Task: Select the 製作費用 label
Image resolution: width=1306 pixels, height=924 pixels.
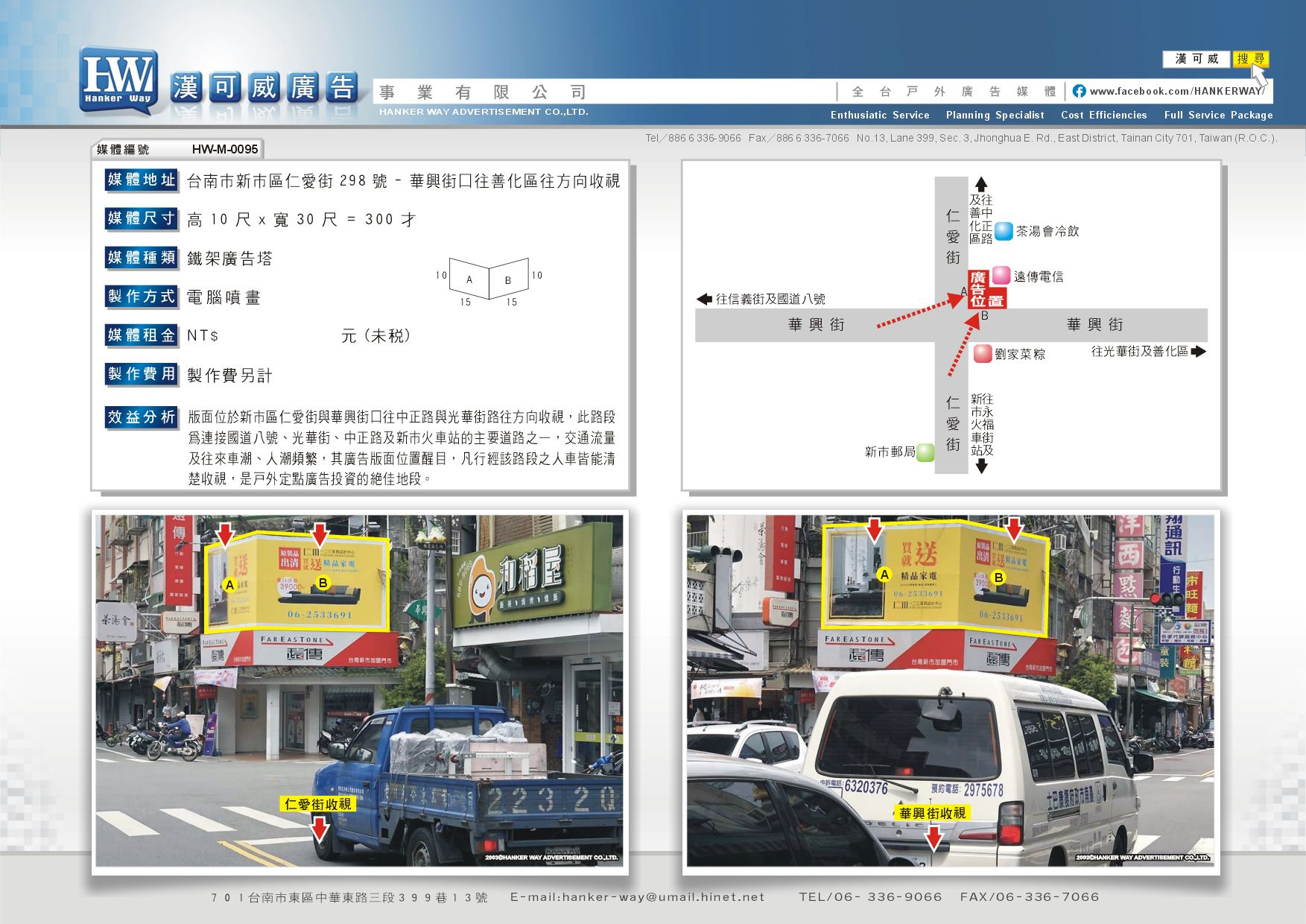Action: pyautogui.click(x=142, y=374)
